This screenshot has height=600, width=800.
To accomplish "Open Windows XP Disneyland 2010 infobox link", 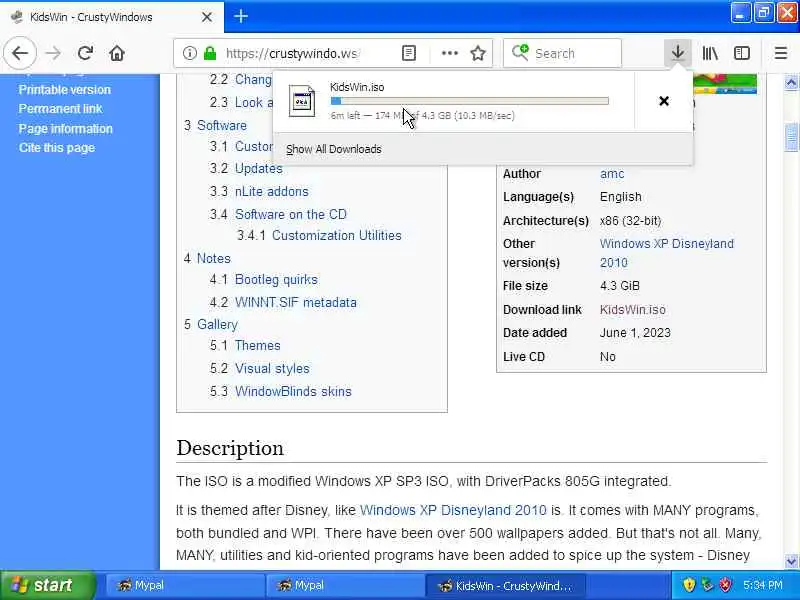I will click(x=666, y=253).
